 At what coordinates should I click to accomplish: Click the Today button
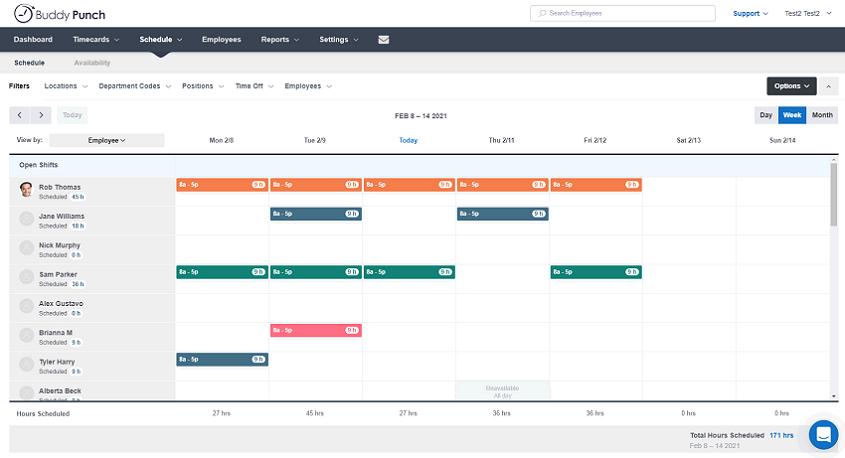coord(72,115)
